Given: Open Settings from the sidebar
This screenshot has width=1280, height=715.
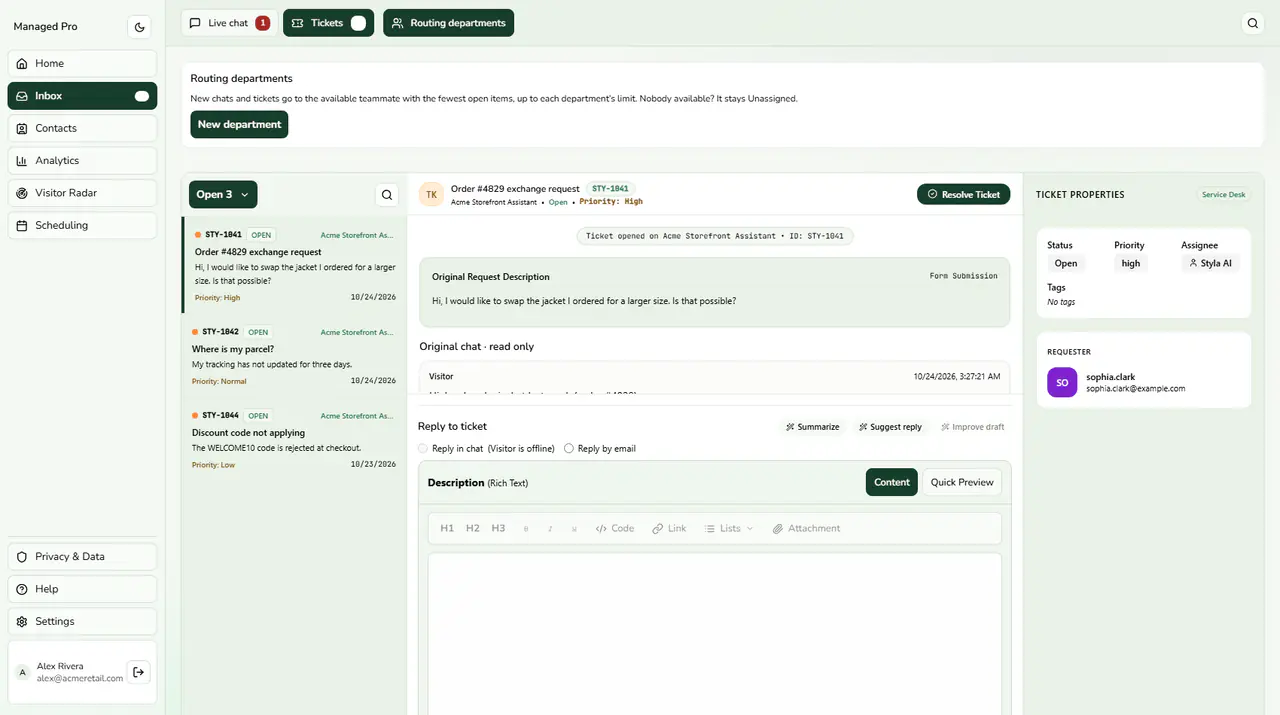Looking at the screenshot, I should click(x=82, y=621).
